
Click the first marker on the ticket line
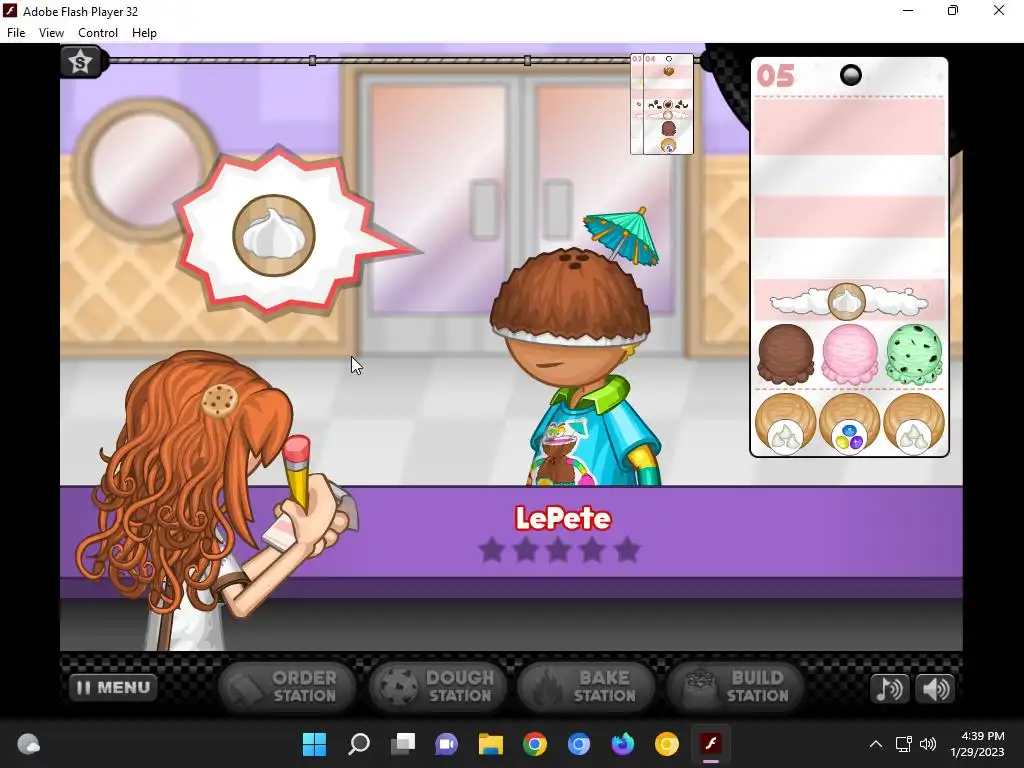312,61
